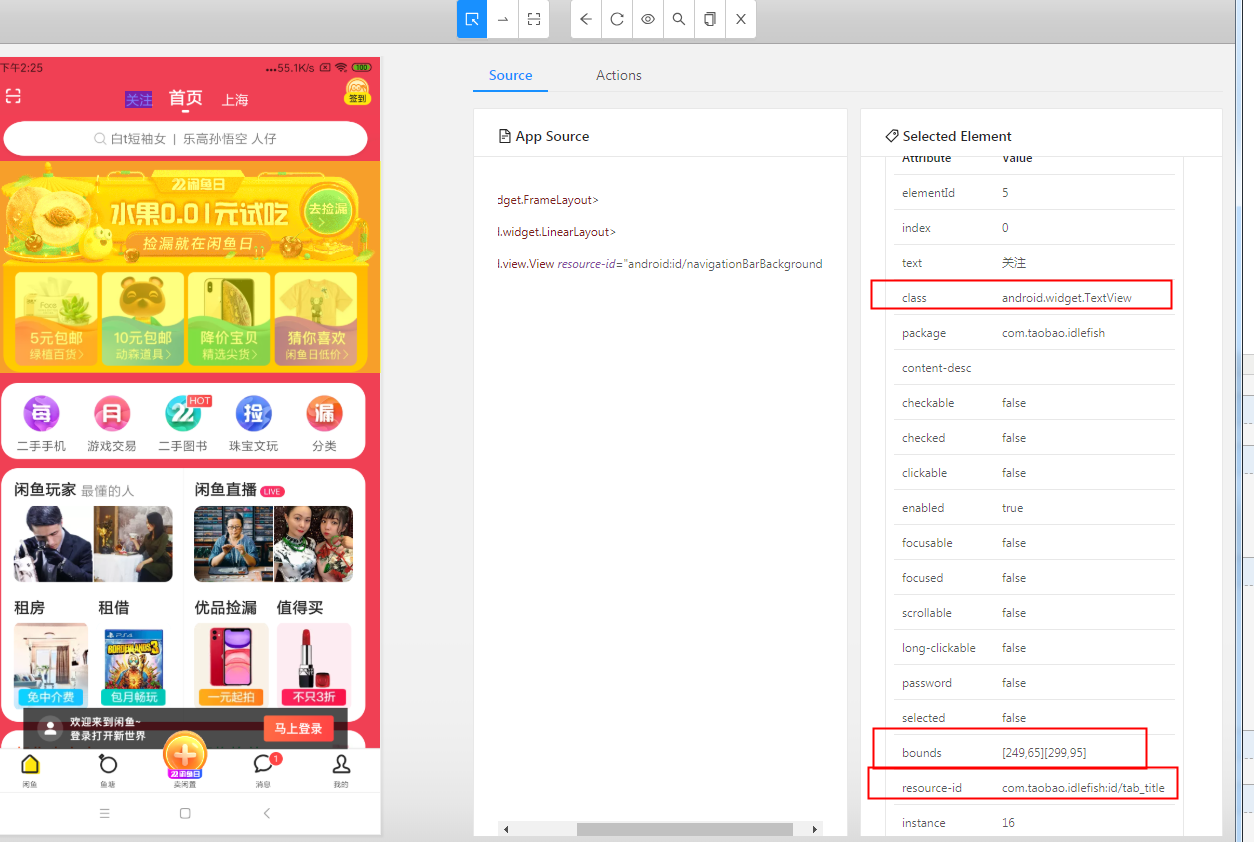Screen dimensions: 1254x842
Task: Tap the 分类 category icon
Action: point(324,413)
